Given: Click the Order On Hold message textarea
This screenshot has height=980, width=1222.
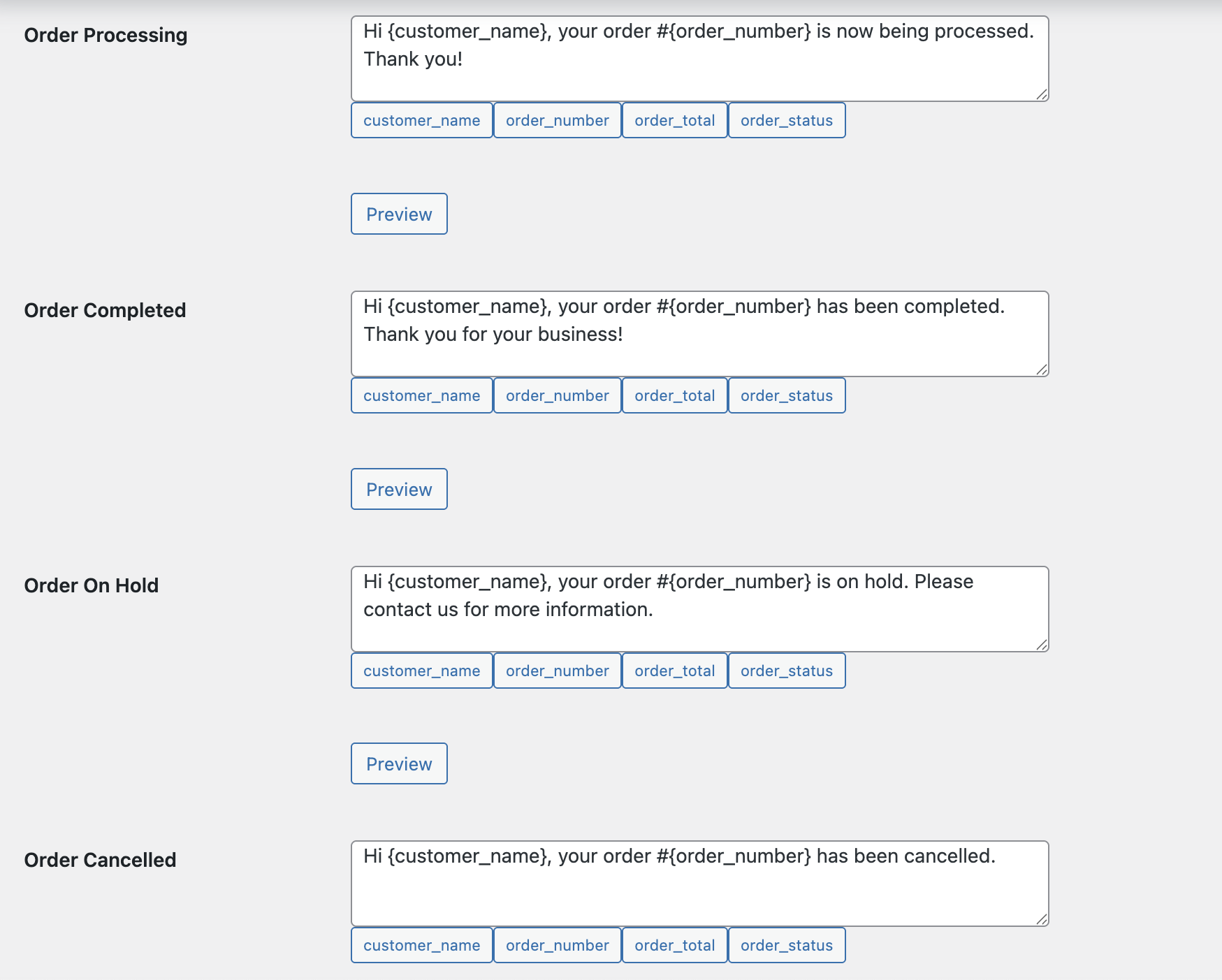Looking at the screenshot, I should 699,609.
